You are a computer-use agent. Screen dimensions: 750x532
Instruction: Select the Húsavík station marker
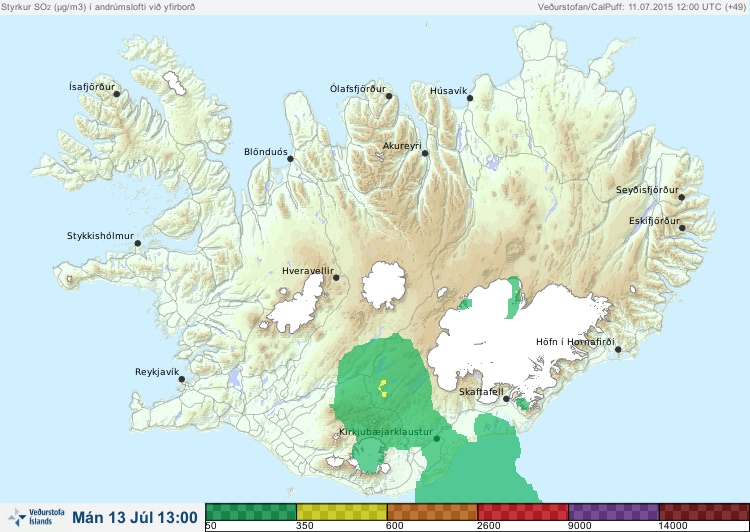pos(470,98)
